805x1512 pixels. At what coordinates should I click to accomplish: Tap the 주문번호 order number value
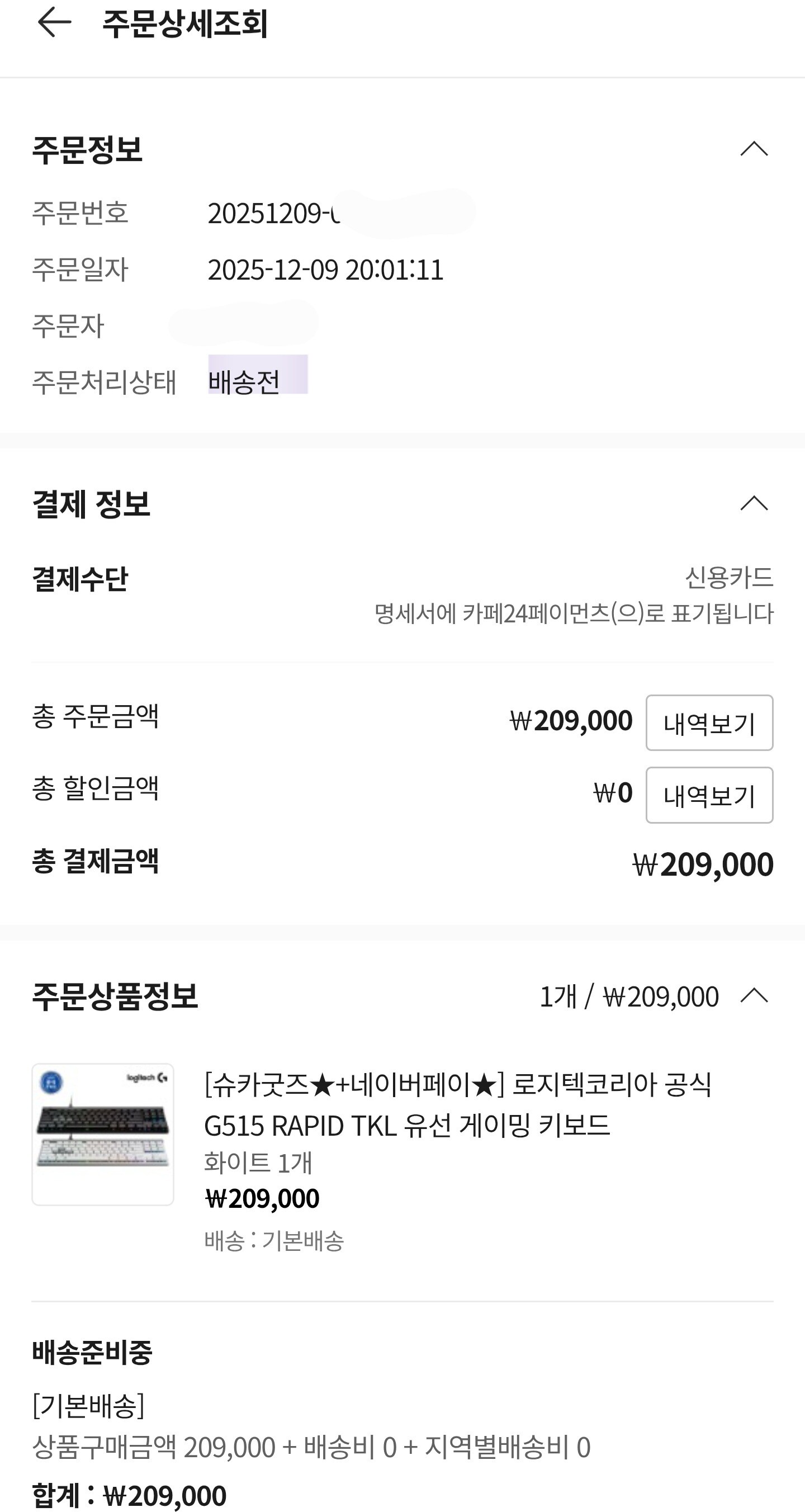273,213
